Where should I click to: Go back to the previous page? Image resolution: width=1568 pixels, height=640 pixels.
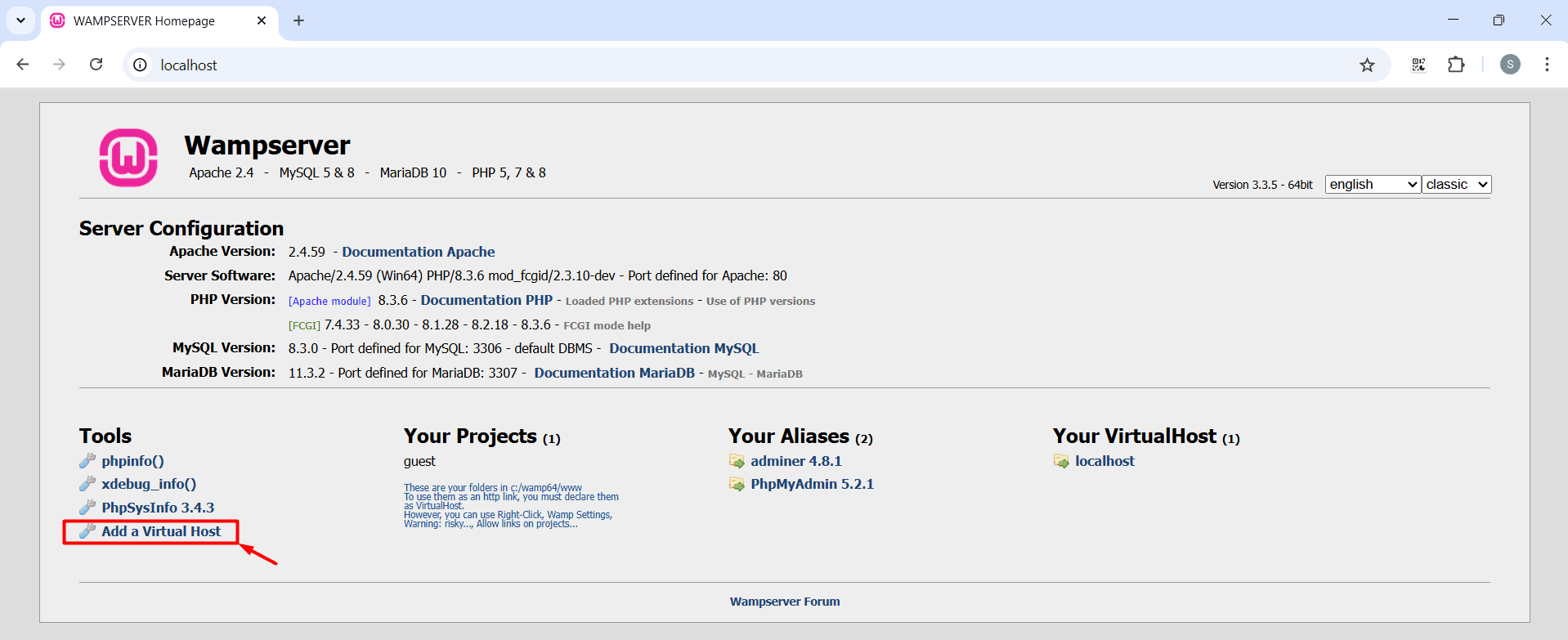point(23,65)
